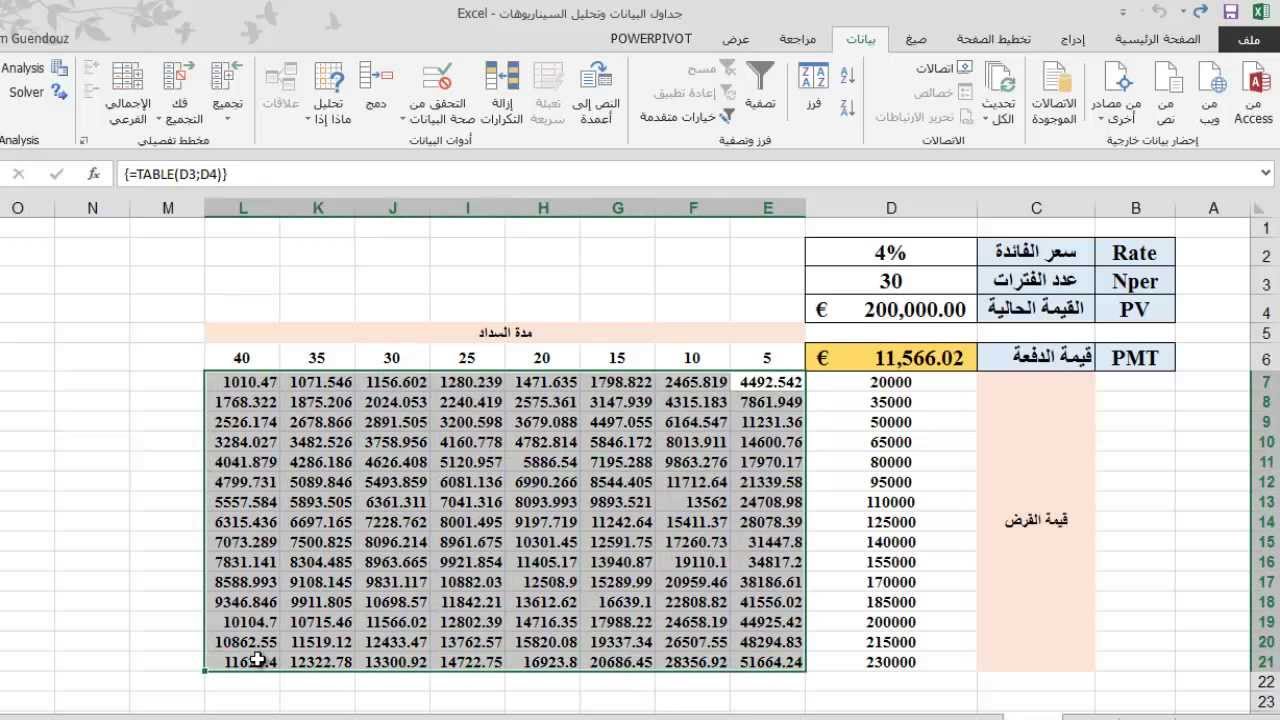
Task: Click the Rate label cell
Action: pos(1135,252)
